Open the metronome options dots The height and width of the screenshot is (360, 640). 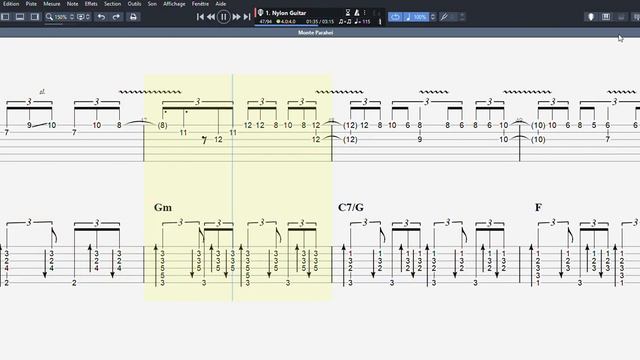pos(364,13)
